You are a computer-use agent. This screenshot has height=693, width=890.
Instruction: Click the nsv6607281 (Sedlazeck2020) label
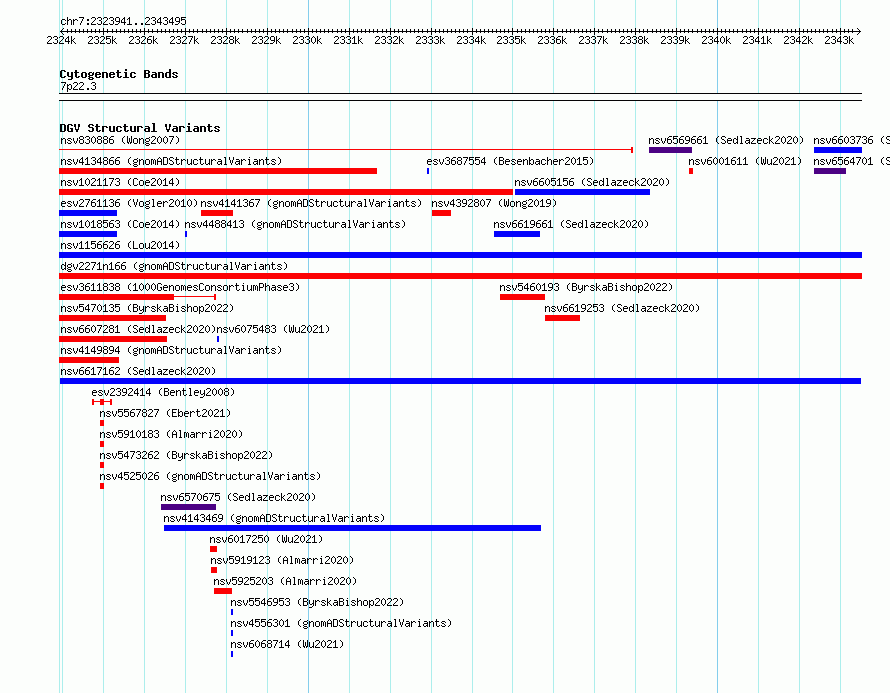point(138,329)
